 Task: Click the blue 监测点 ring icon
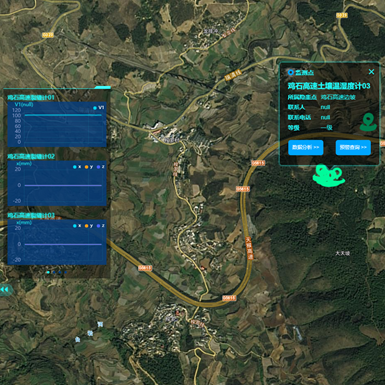click(290, 72)
